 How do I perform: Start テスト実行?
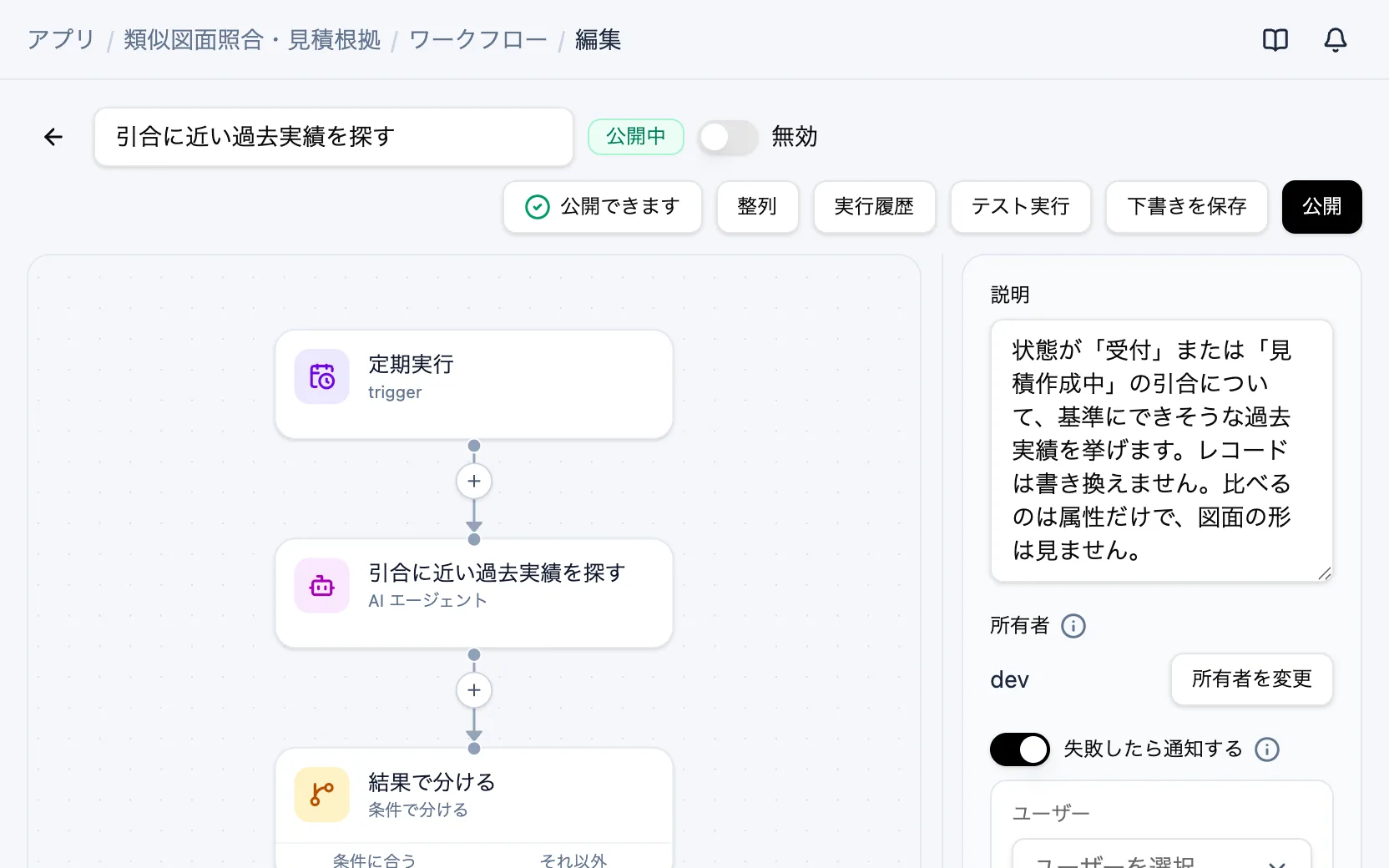click(x=1020, y=207)
